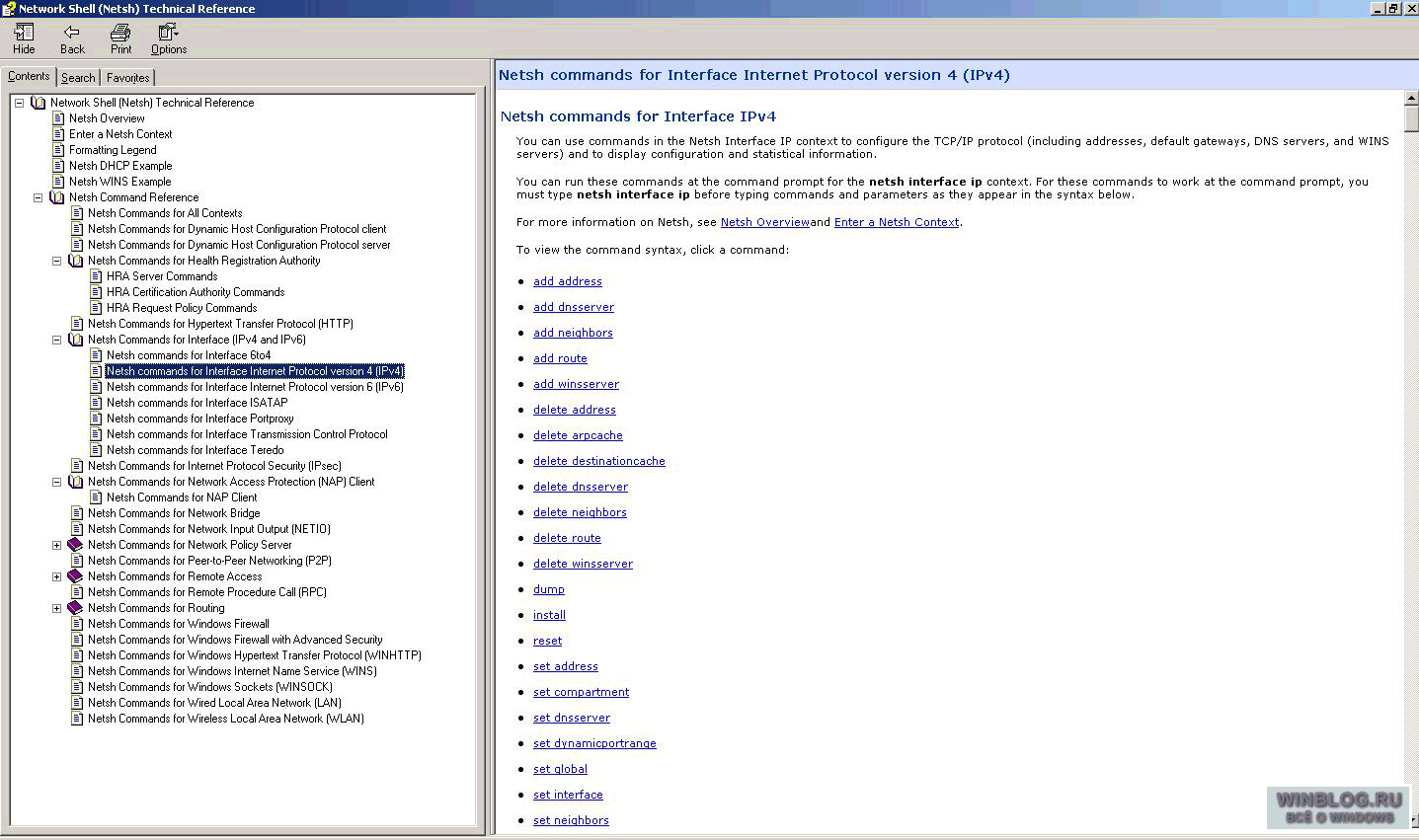Click the page icon beside Windows Firewall with Advanced Security

click(78, 640)
